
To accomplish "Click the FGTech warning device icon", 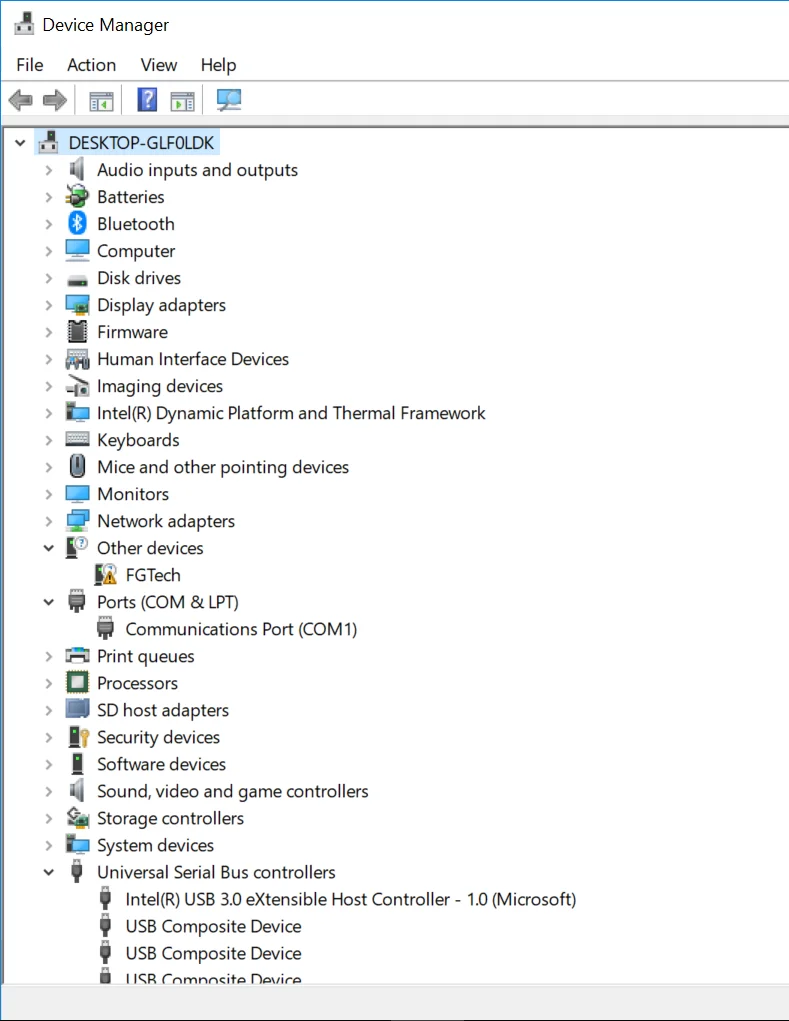I will [106, 574].
